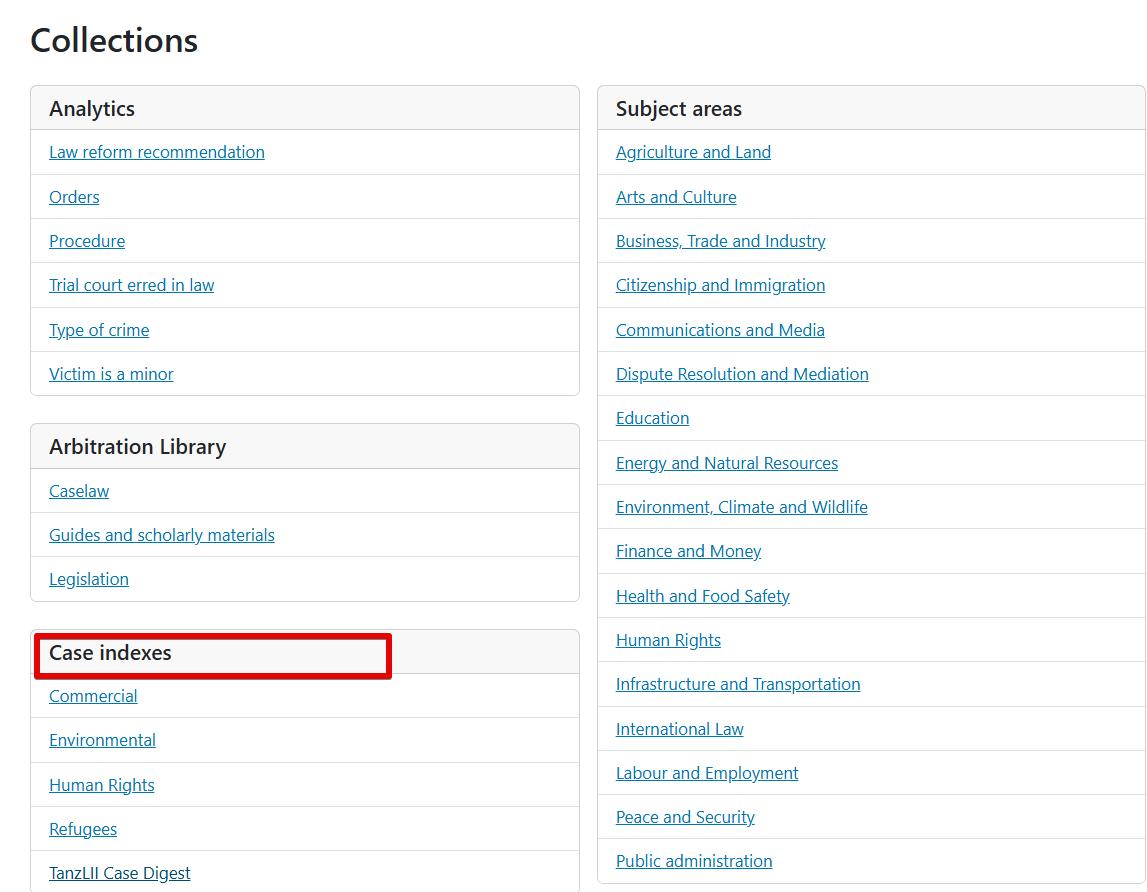Open the Law reform recommendation link
The image size is (1147, 892).
click(x=157, y=152)
